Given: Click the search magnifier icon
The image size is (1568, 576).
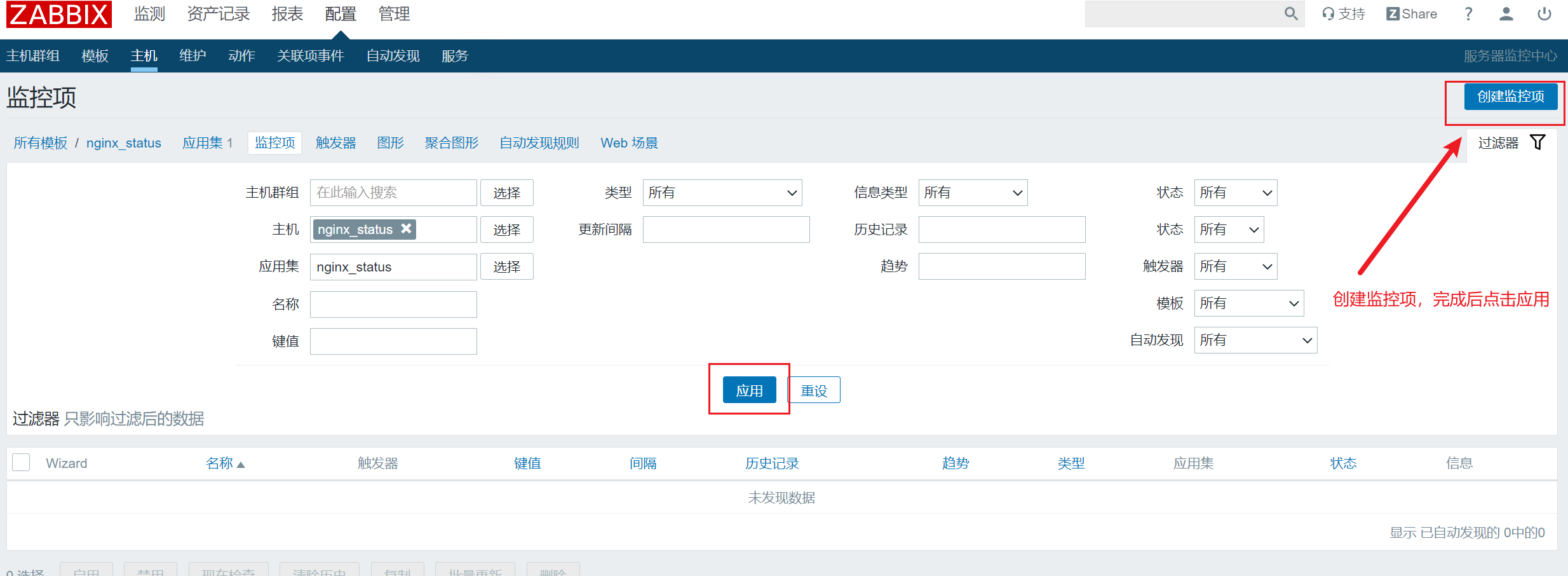Looking at the screenshot, I should coord(1290,13).
